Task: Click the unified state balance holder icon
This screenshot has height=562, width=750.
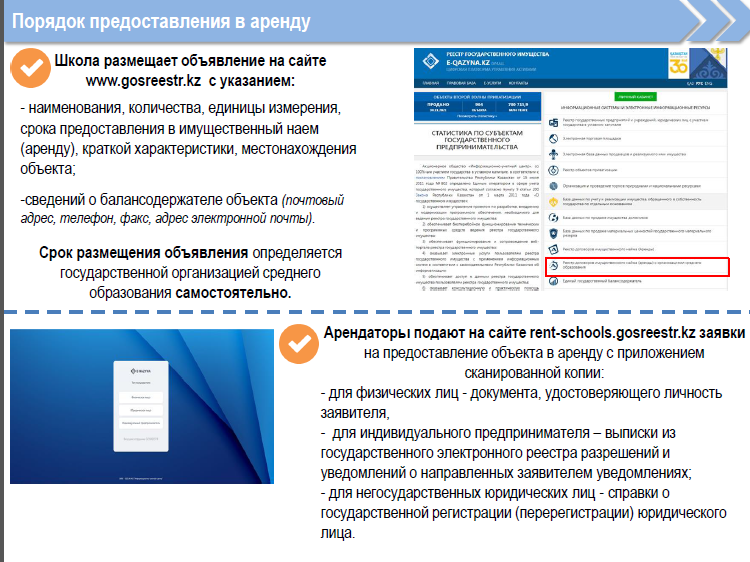Action: tap(553, 281)
